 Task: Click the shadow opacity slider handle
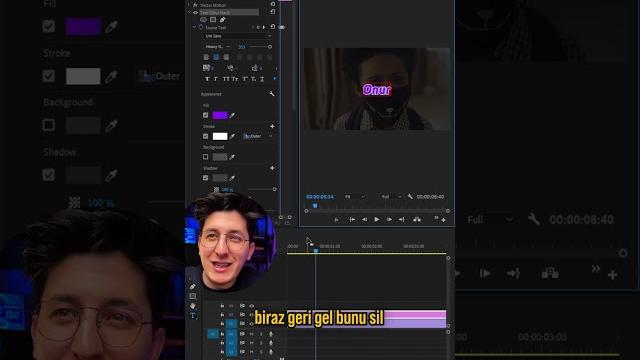tap(275, 189)
